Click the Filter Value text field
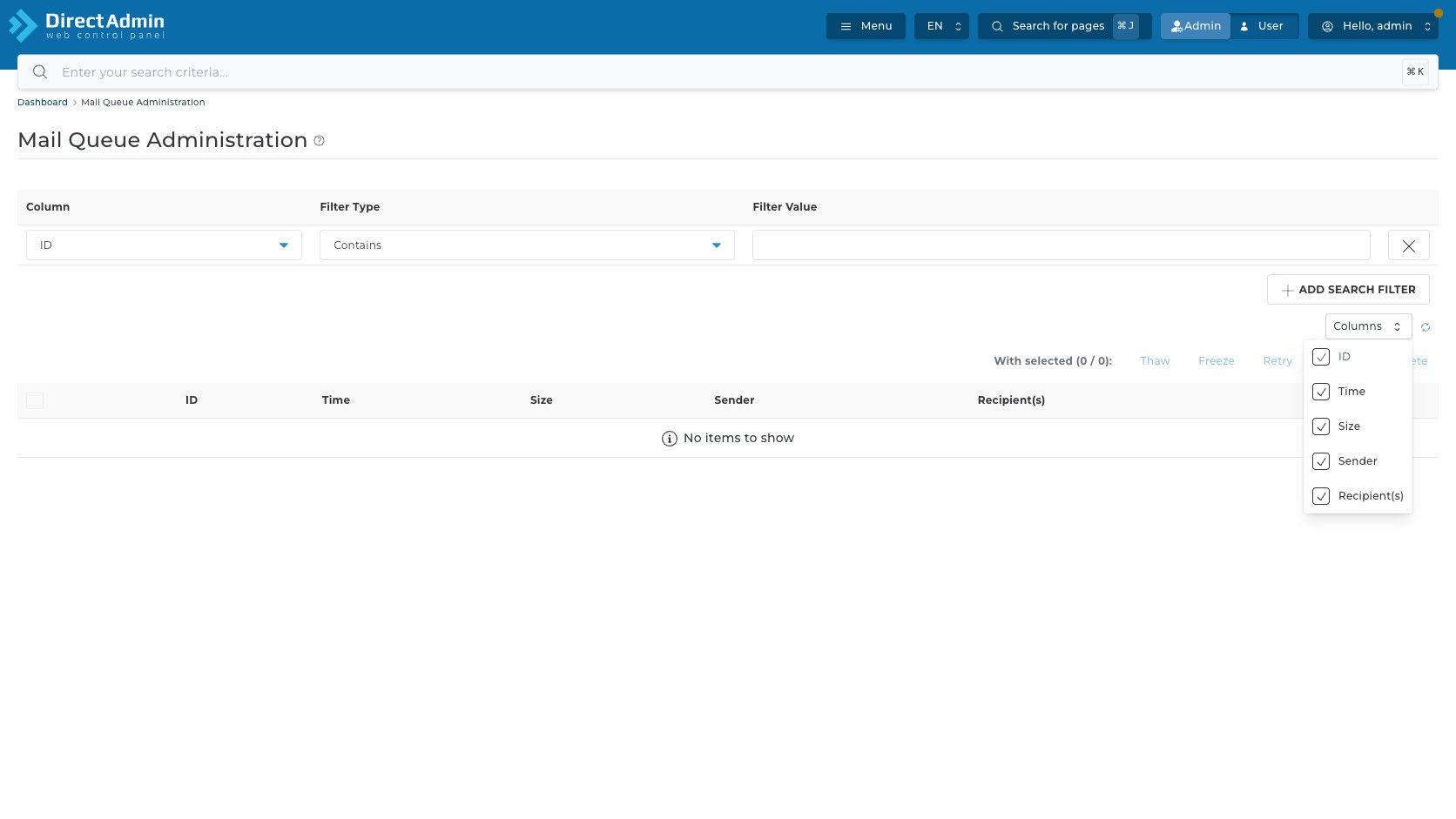This screenshot has width=1456, height=819. [1061, 245]
